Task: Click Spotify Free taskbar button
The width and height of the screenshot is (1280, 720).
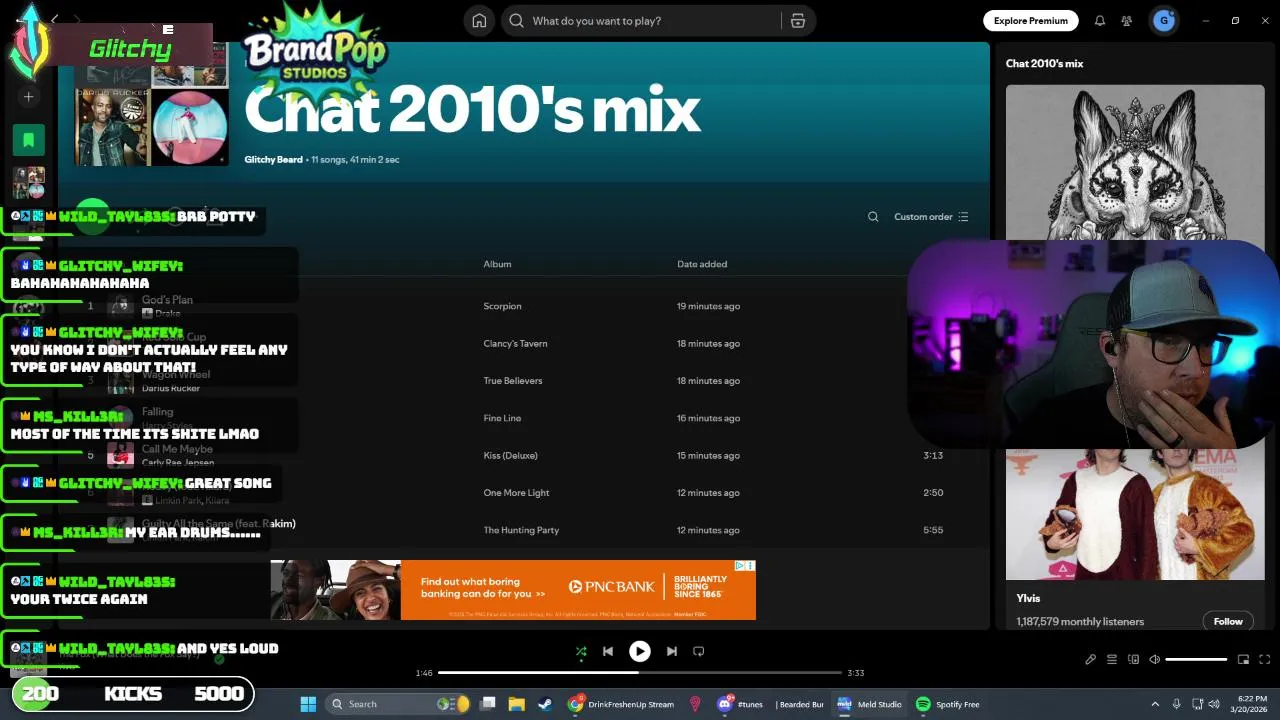Action: (x=948, y=704)
